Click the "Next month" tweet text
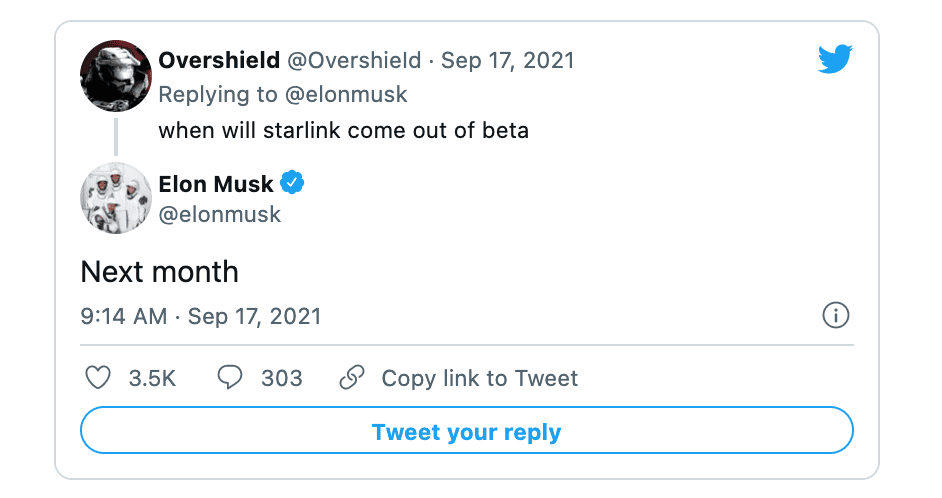 159,272
